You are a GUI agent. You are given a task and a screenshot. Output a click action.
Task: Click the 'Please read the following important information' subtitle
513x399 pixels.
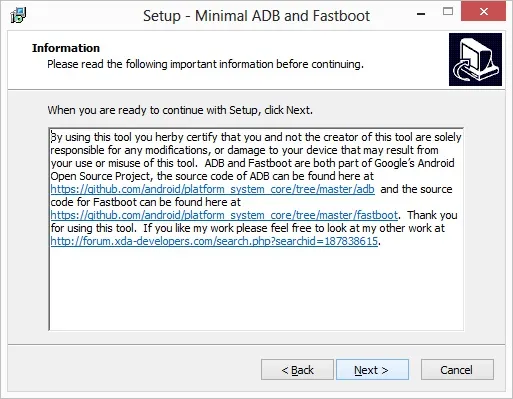(x=205, y=64)
